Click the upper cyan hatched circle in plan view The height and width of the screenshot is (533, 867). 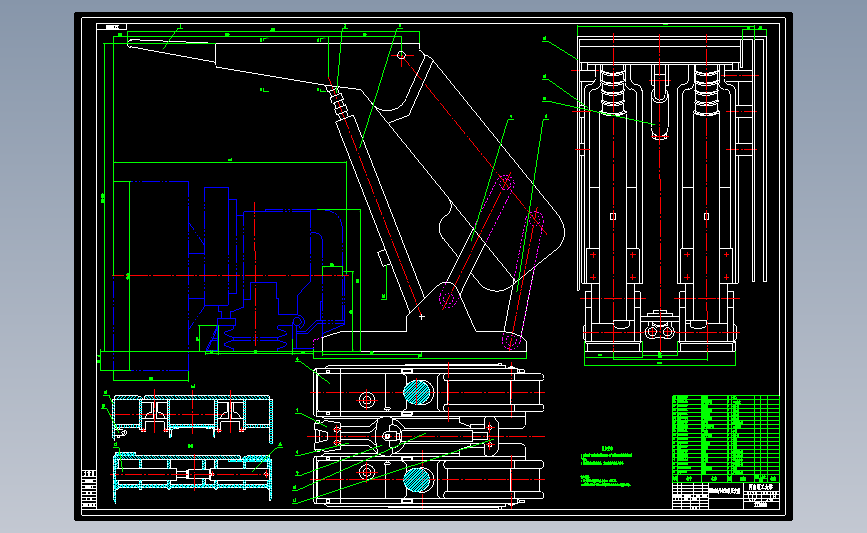pos(417,392)
